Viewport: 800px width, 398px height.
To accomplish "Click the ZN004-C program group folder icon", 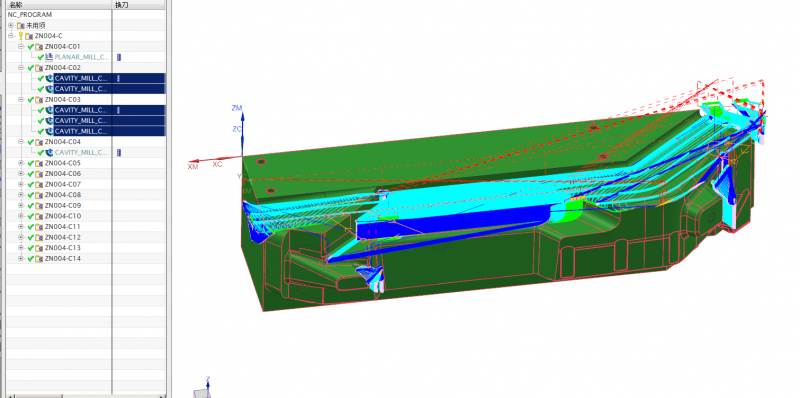I will coord(30,36).
